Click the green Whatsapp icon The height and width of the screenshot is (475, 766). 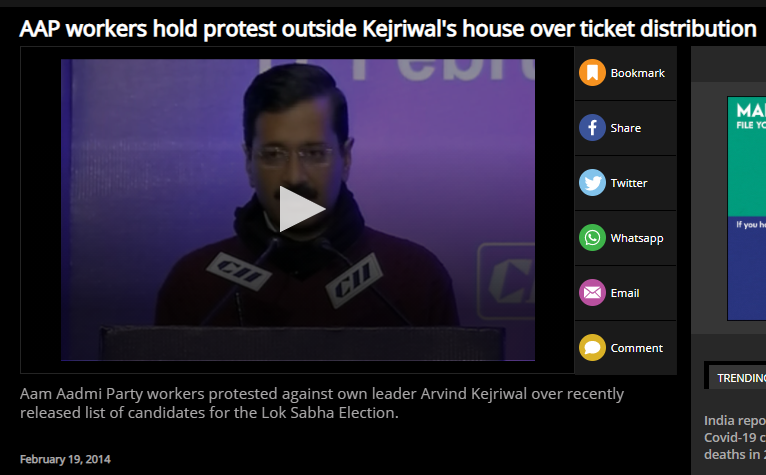point(592,238)
